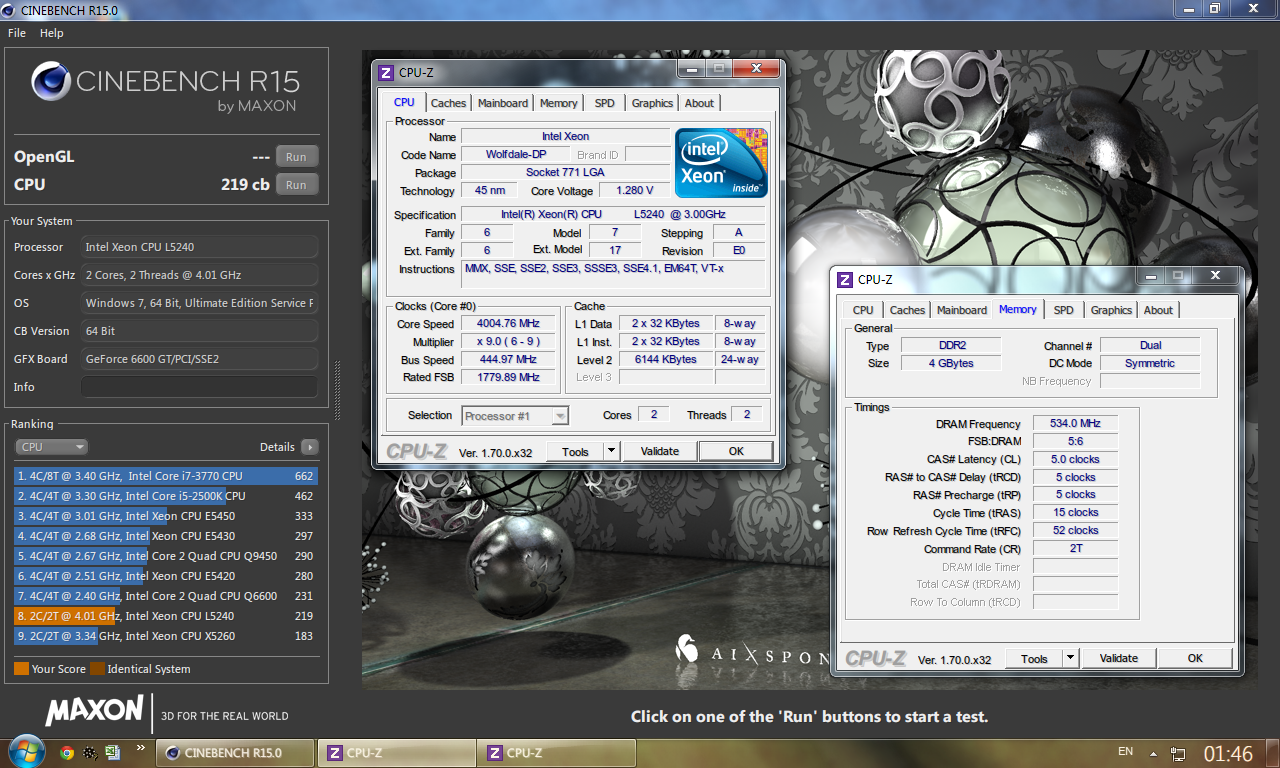Click OK in CPU-Z Memory window
The height and width of the screenshot is (768, 1280).
point(1195,658)
